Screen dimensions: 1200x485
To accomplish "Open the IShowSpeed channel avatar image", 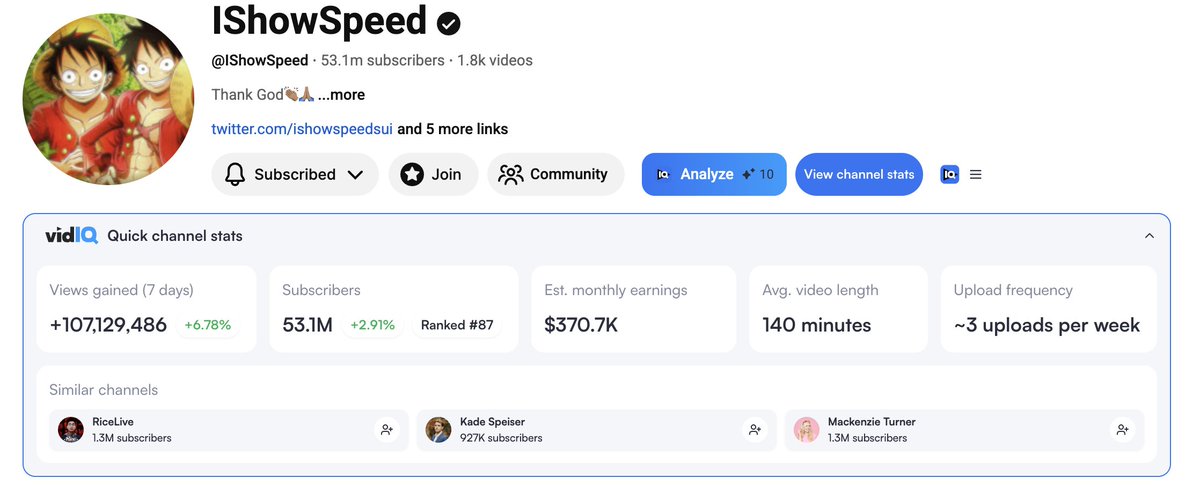I will coord(109,99).
